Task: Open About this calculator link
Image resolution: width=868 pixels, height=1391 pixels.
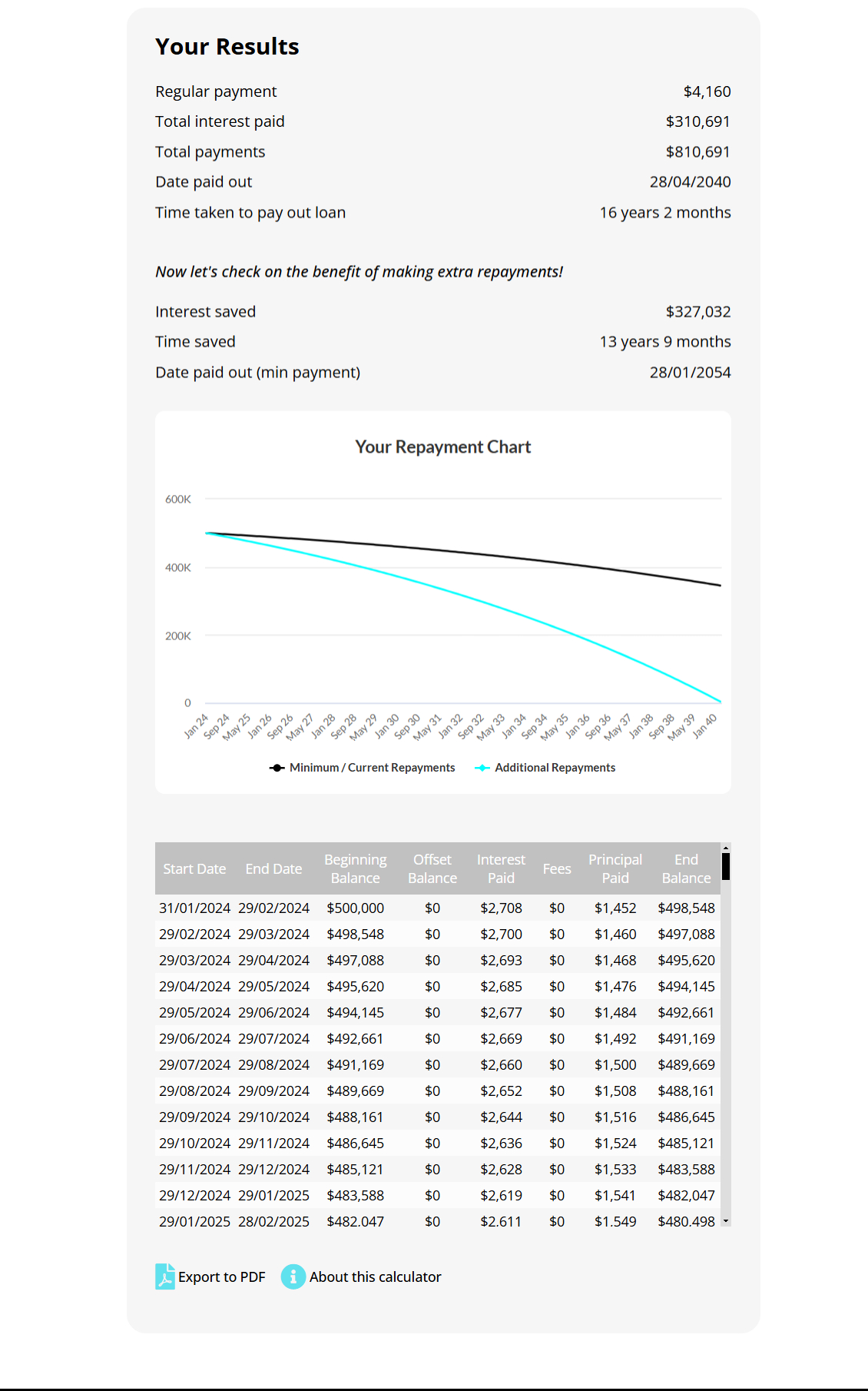Action: coord(375,1276)
